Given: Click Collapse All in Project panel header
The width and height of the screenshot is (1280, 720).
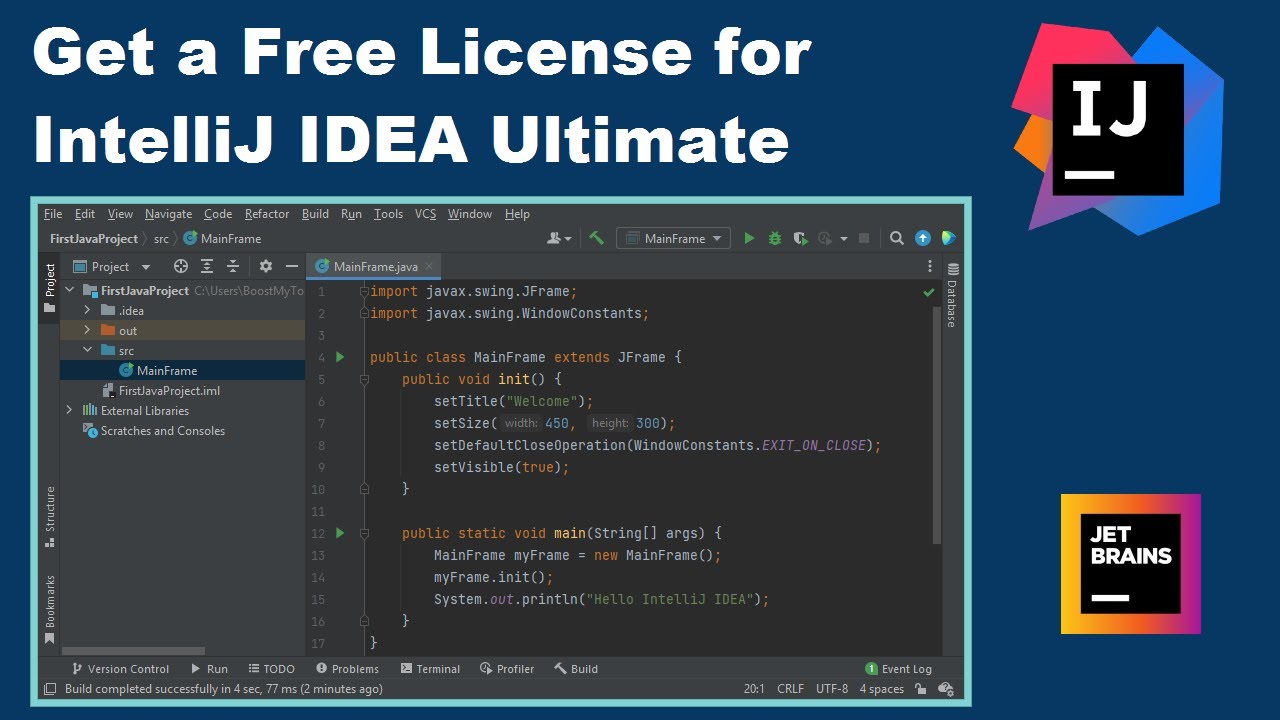Looking at the screenshot, I should click(233, 266).
